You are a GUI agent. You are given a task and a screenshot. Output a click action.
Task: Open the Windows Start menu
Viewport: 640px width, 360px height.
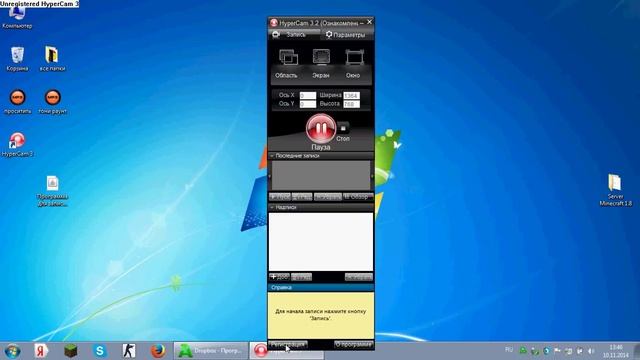[x=13, y=351]
